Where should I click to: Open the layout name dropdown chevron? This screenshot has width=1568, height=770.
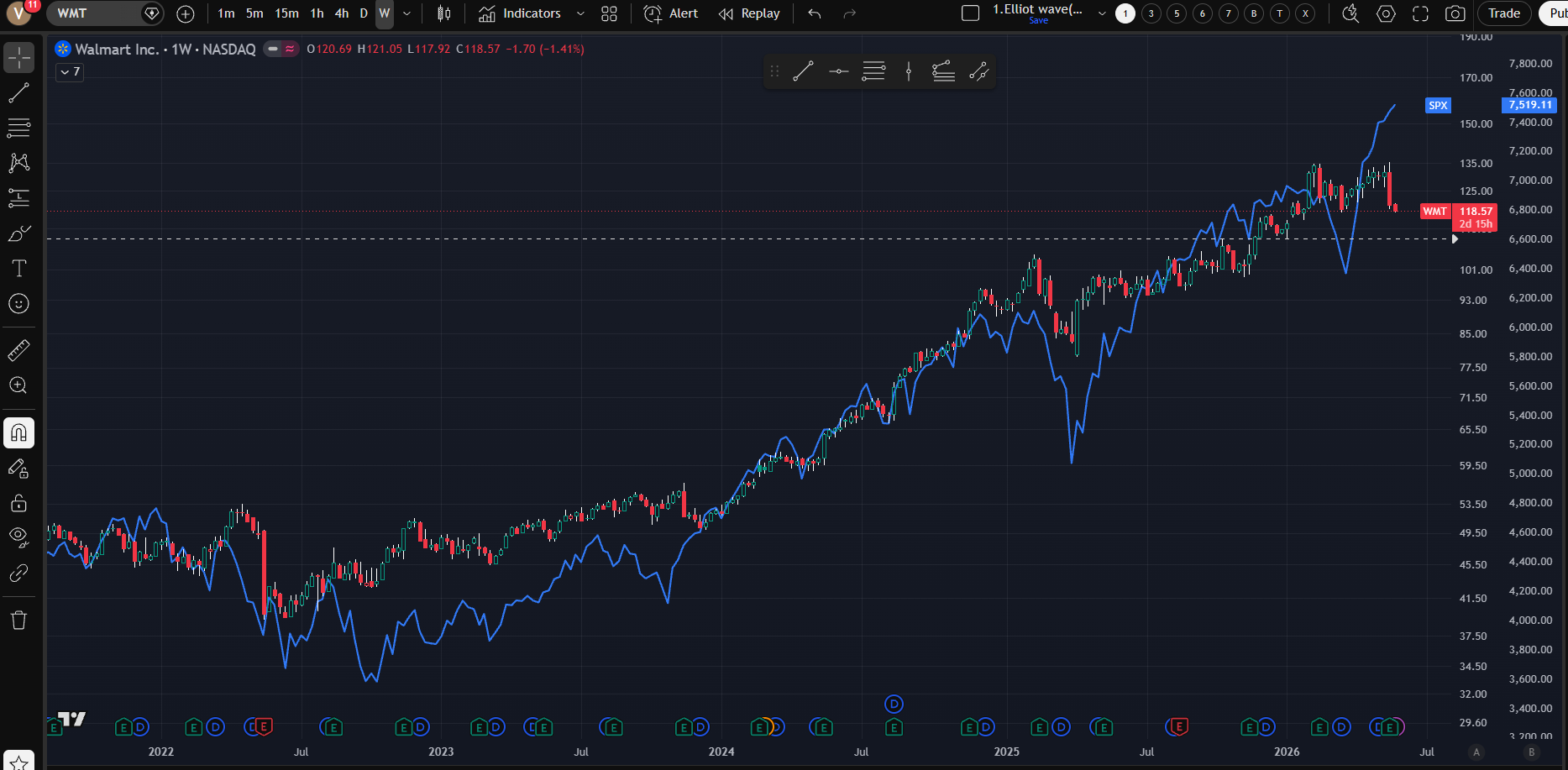[1102, 13]
